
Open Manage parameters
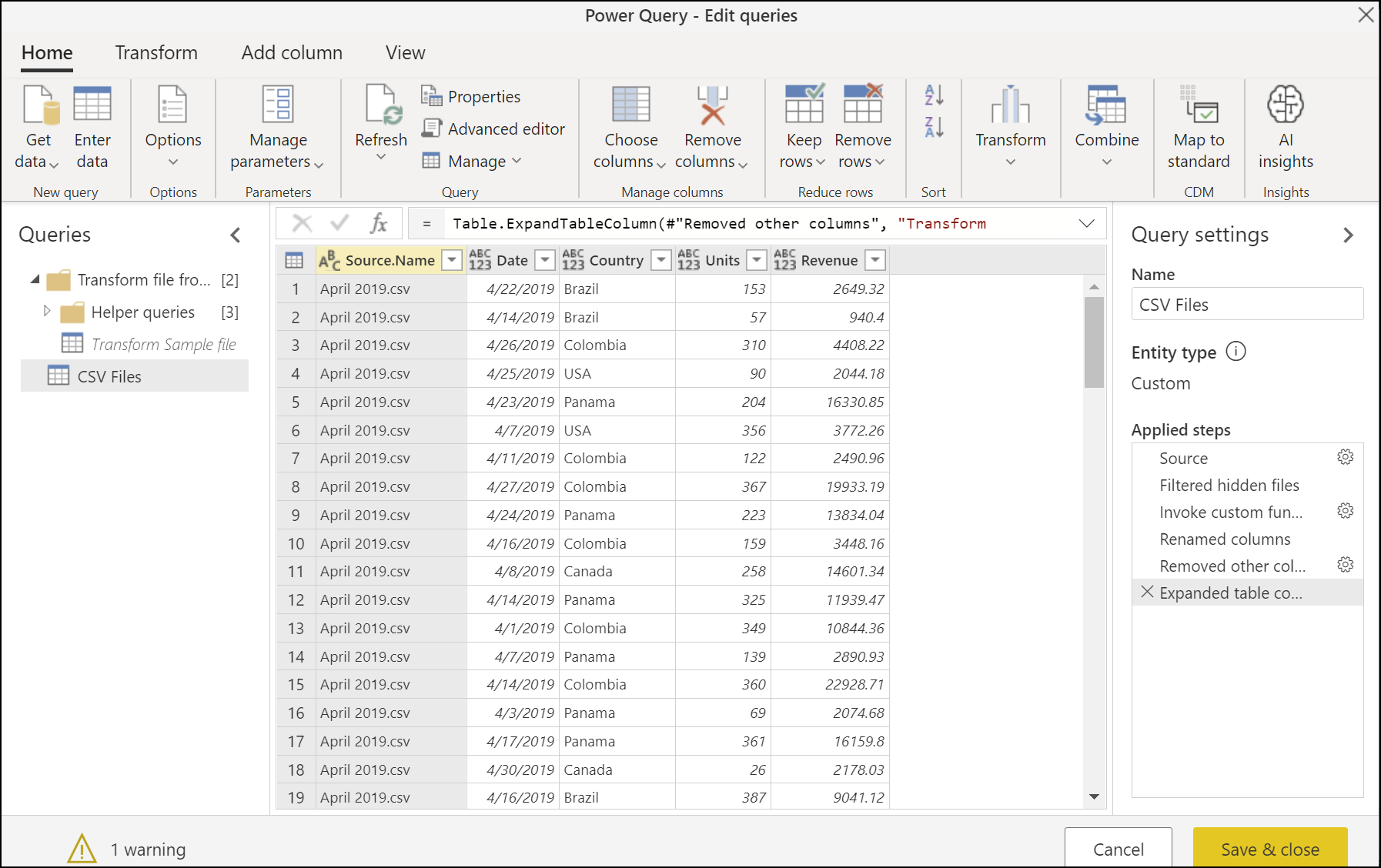pyautogui.click(x=278, y=128)
